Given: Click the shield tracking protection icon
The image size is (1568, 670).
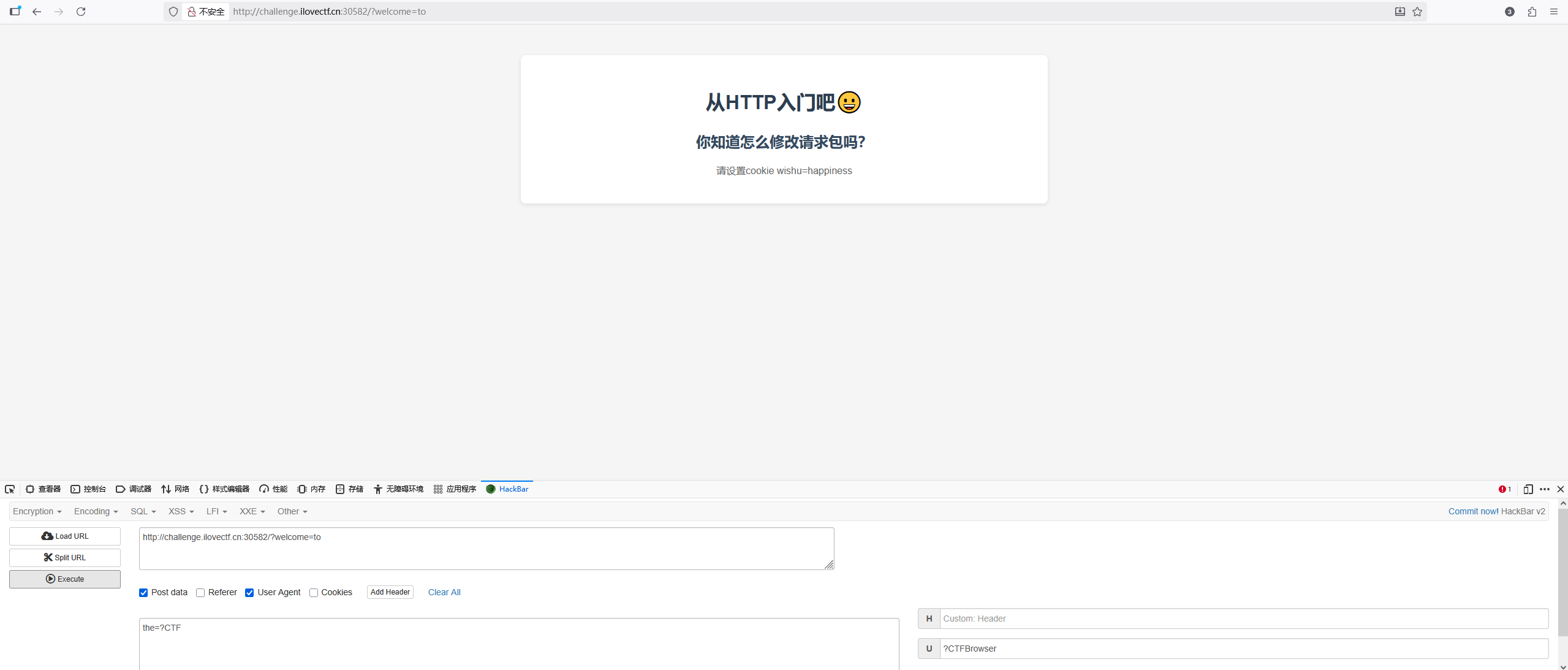Looking at the screenshot, I should [173, 12].
